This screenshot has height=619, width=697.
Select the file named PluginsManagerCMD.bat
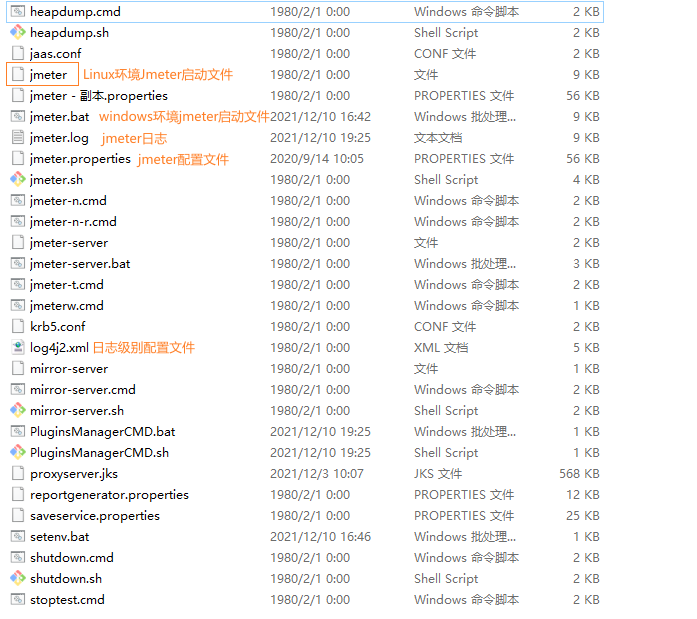pyautogui.click(x=103, y=431)
